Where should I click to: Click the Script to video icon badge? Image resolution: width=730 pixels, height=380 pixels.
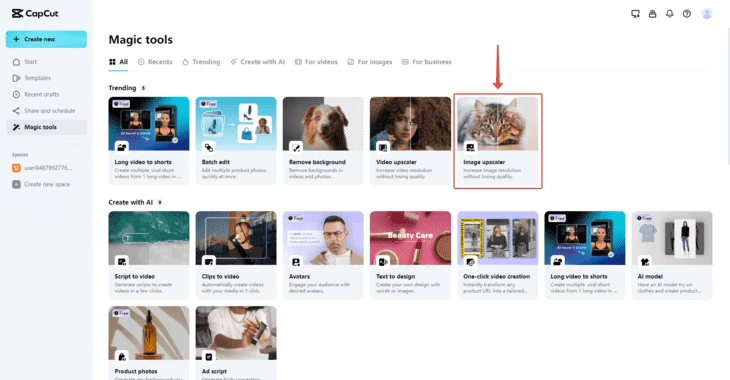[x=122, y=262]
